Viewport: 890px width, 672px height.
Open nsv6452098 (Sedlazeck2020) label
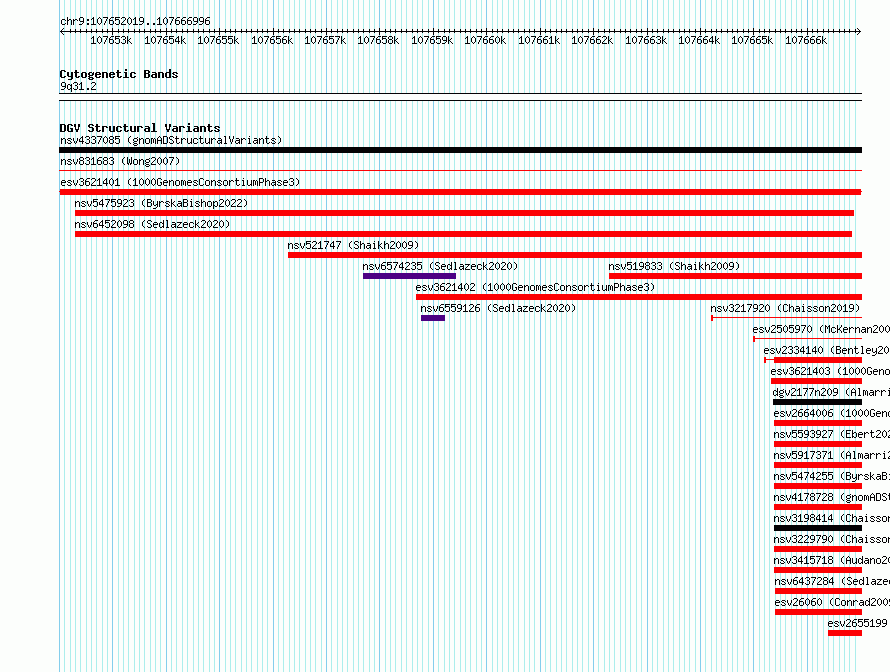click(x=152, y=224)
